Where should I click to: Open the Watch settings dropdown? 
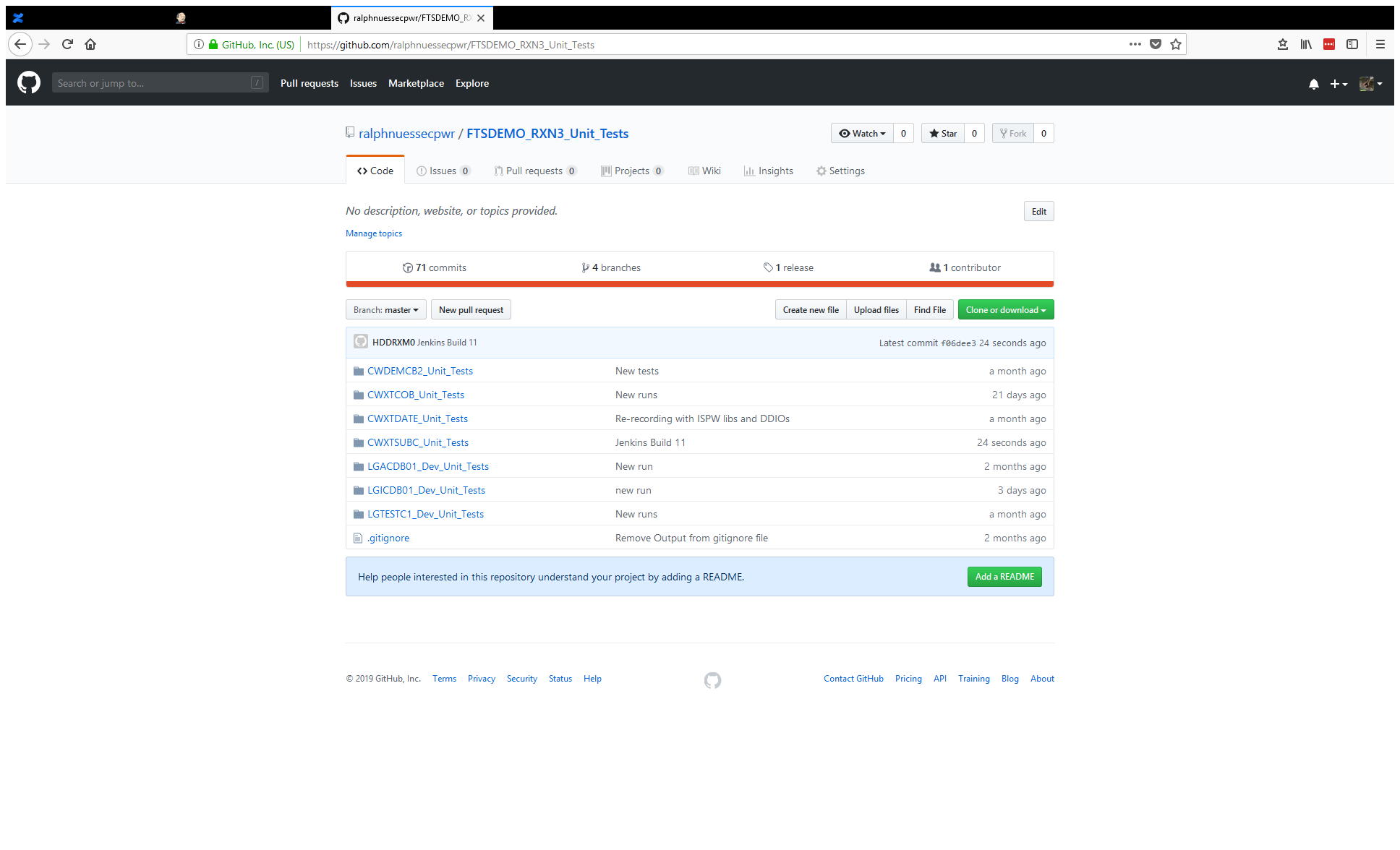click(862, 133)
